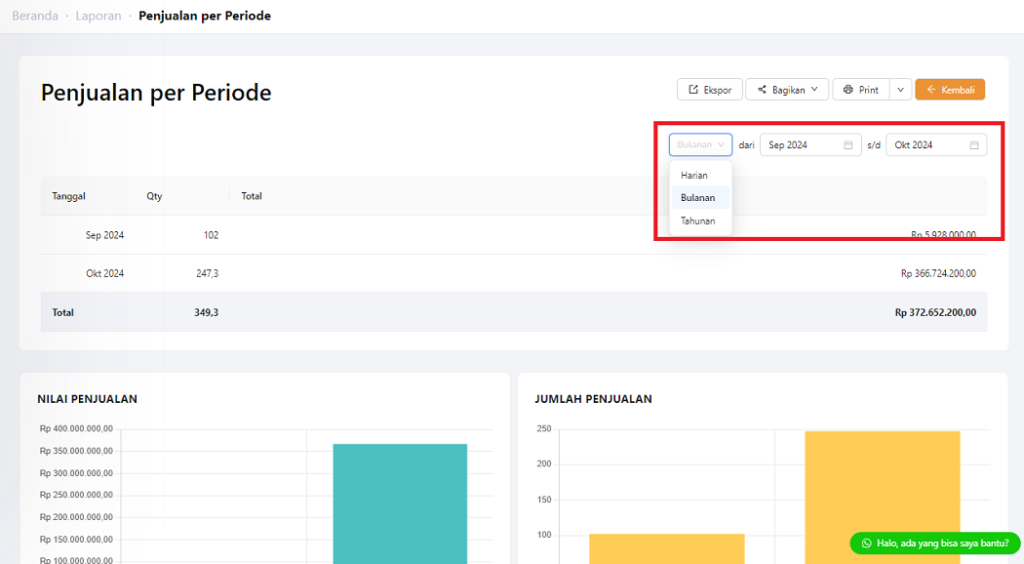This screenshot has width=1024, height=564.
Task: Click the NILAI PENJUALAN chart title
Action: point(88,399)
